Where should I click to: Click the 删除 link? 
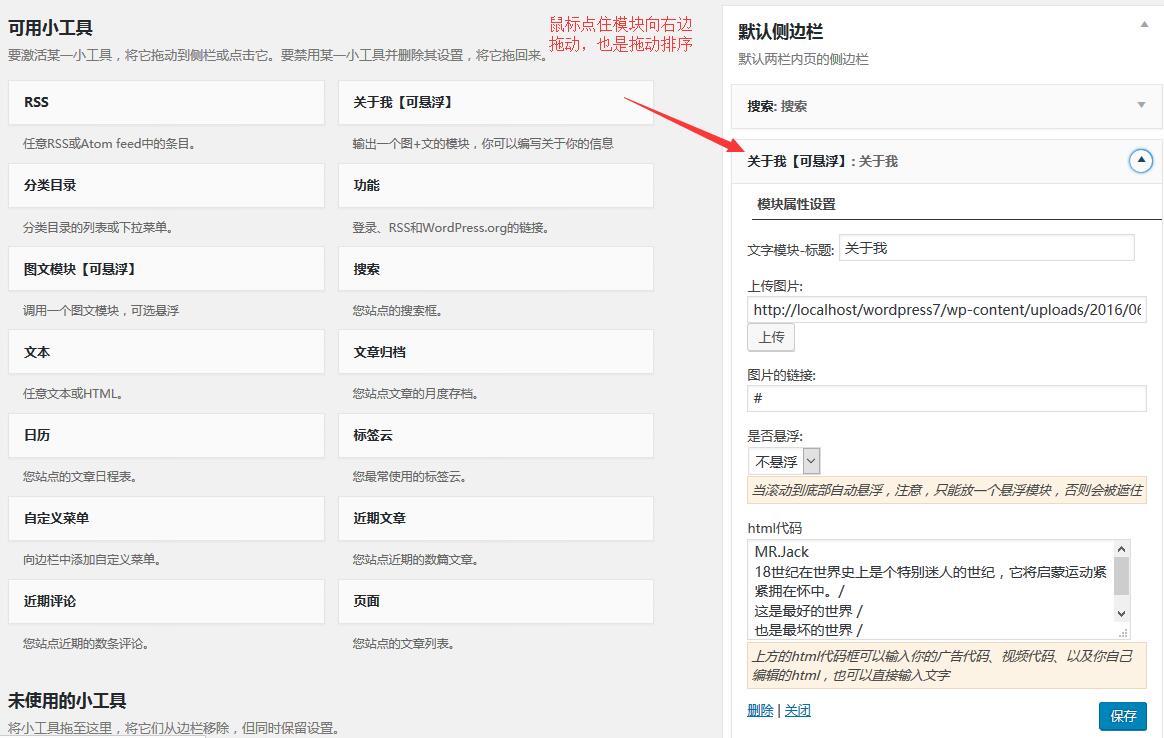760,710
